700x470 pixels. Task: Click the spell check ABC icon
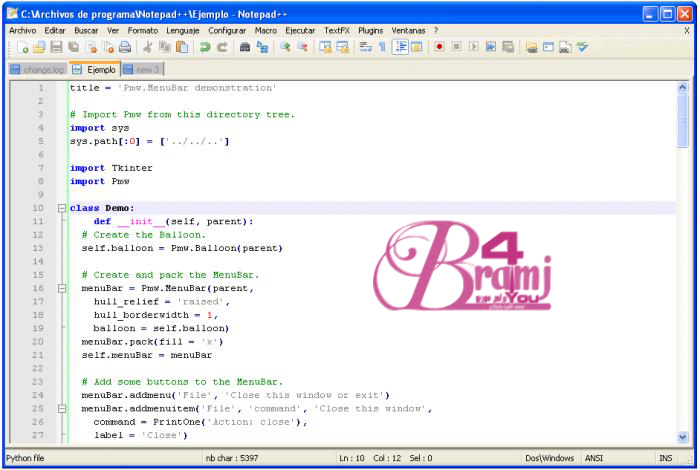click(x=582, y=47)
